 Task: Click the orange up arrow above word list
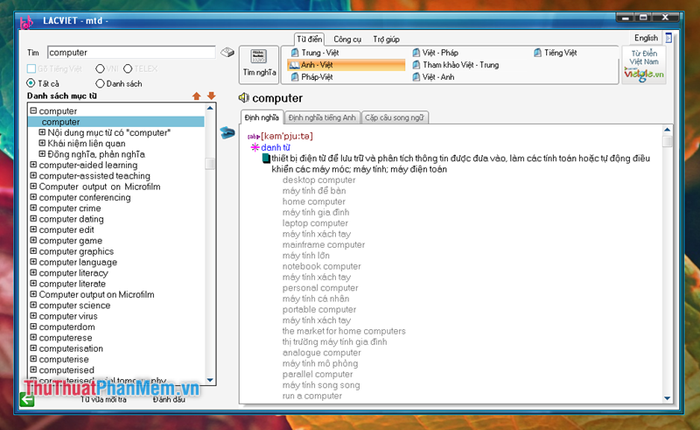196,96
